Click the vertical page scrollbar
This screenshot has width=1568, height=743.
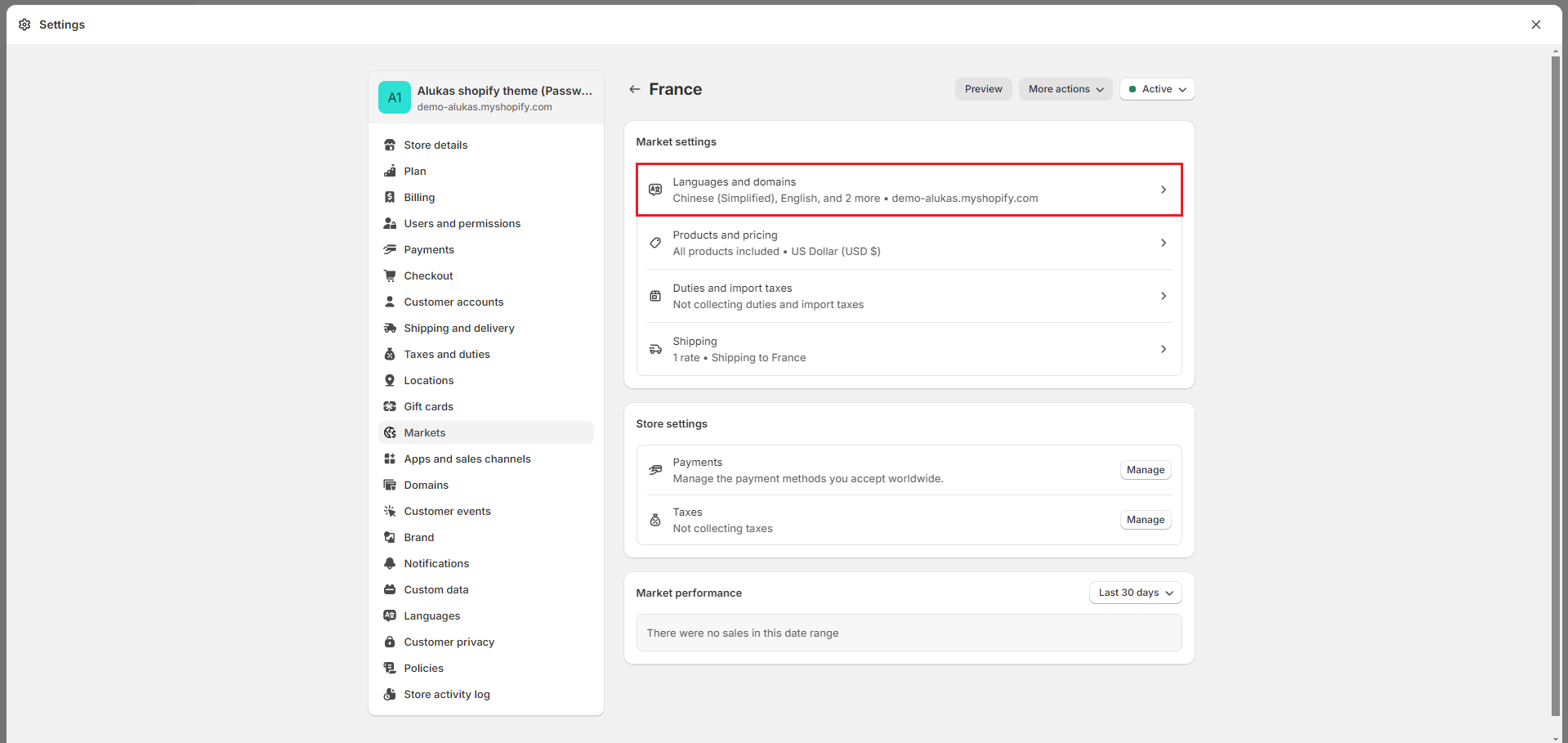[1556, 384]
